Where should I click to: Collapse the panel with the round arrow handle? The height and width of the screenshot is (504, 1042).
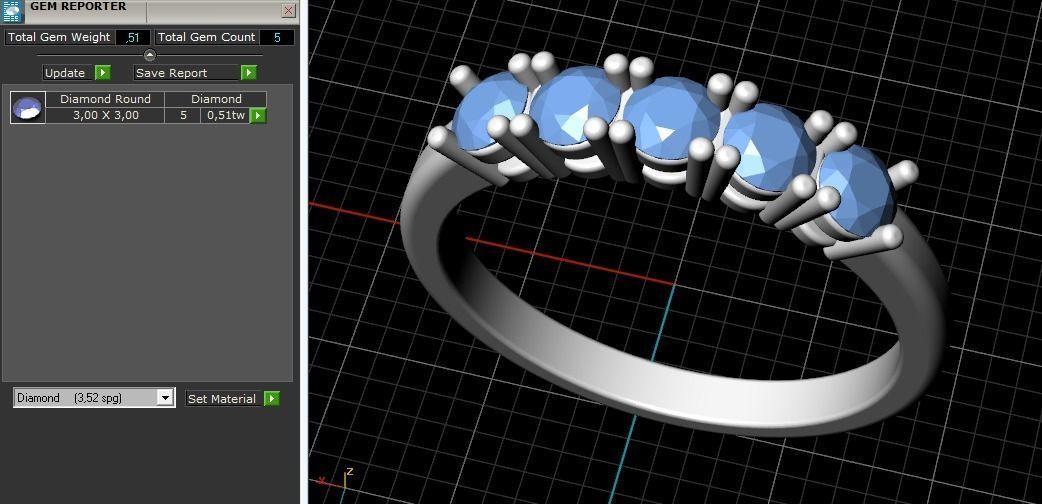click(150, 55)
